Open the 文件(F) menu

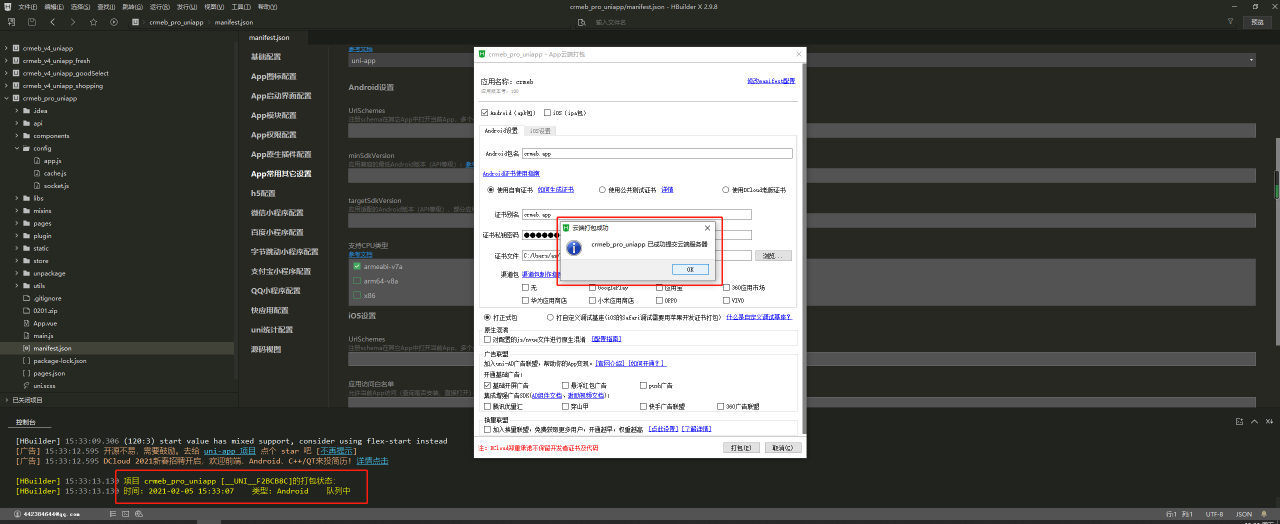(27, 6)
